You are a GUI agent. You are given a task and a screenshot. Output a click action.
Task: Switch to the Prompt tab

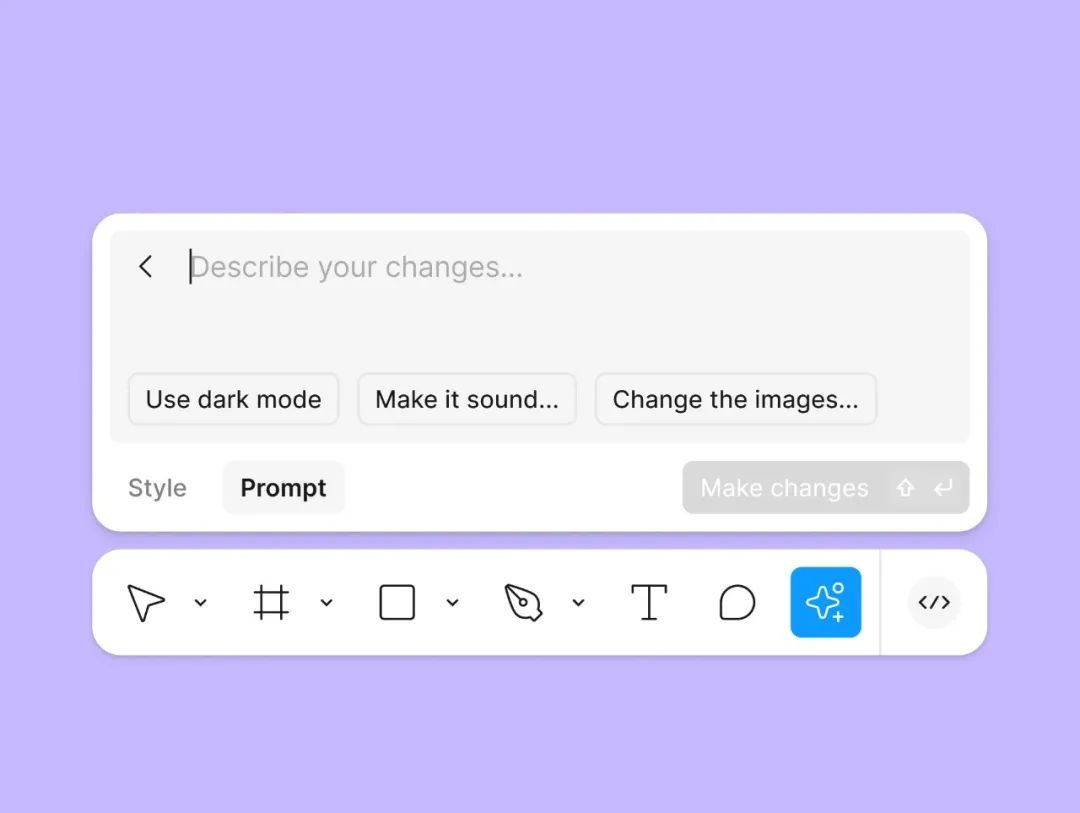tap(283, 487)
